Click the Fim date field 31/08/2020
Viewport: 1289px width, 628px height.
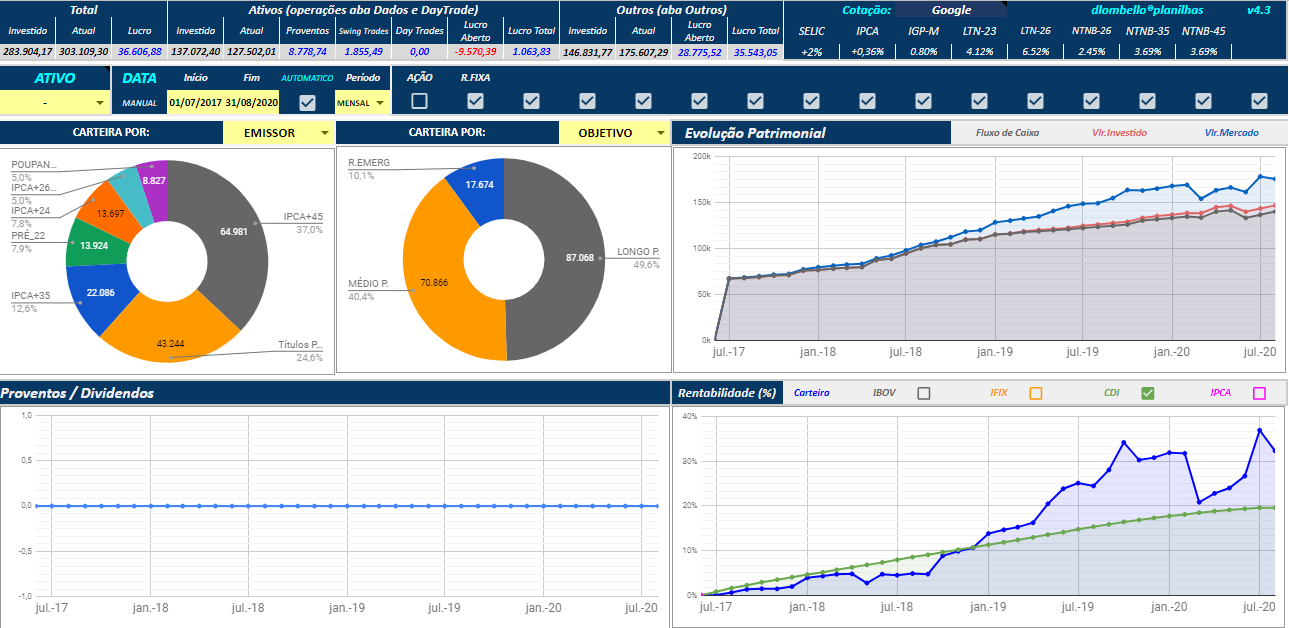pyautogui.click(x=252, y=102)
